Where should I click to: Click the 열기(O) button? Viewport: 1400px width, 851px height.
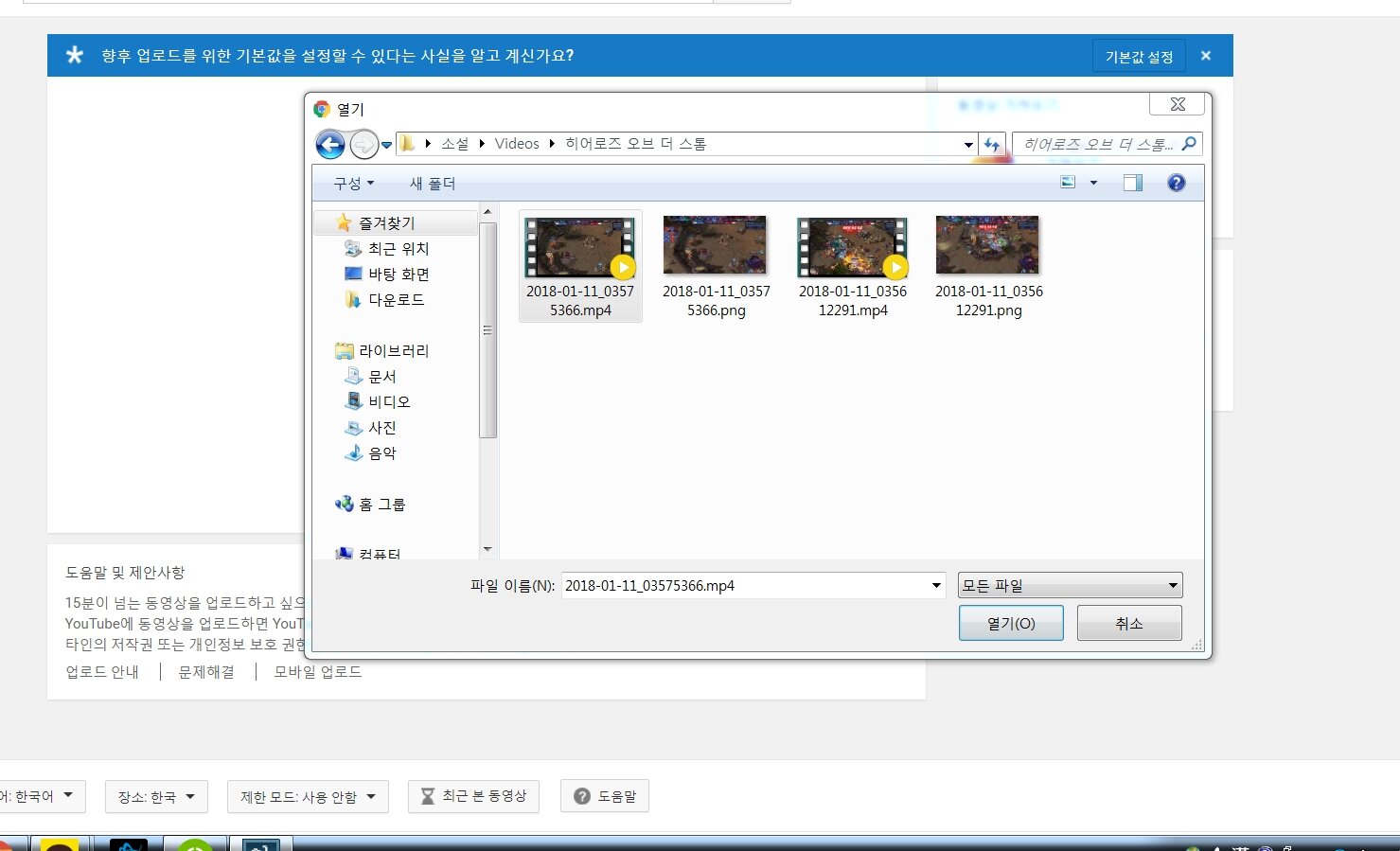(x=1011, y=623)
